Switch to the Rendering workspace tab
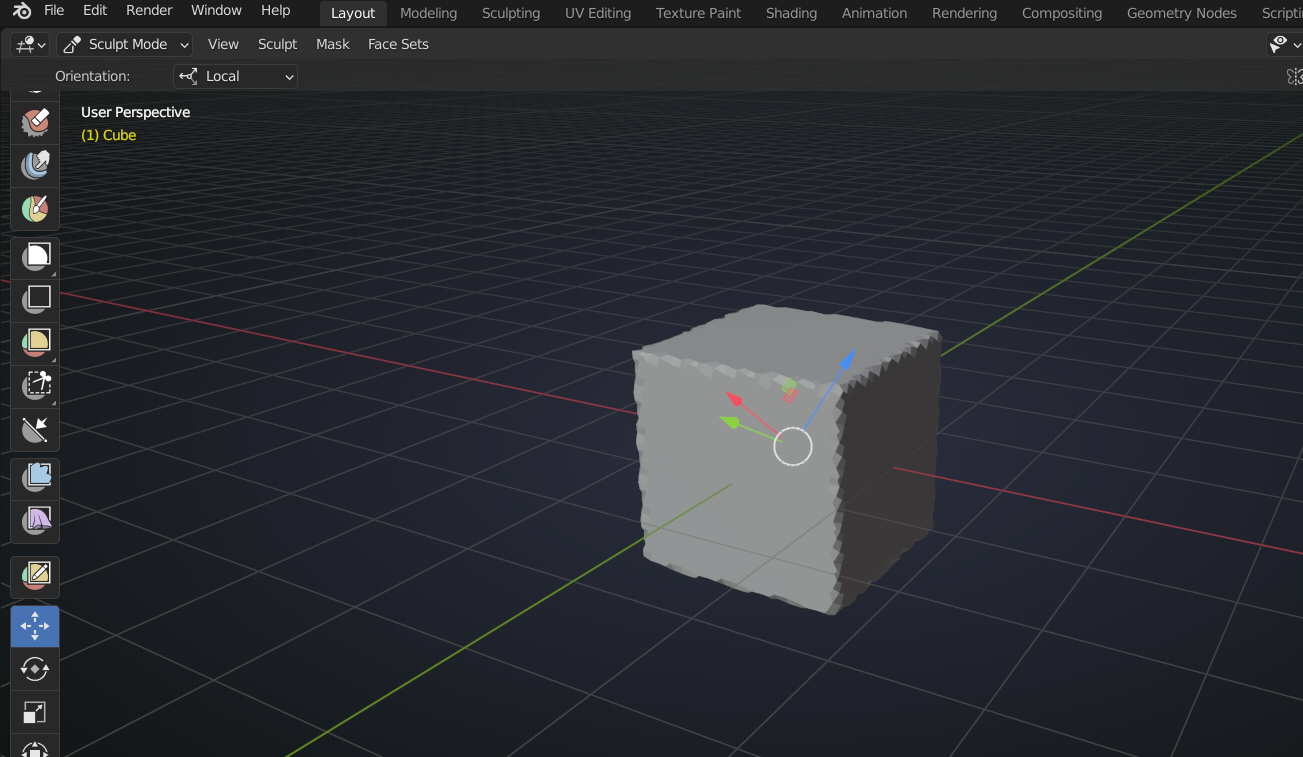This screenshot has width=1303, height=757. point(964,13)
